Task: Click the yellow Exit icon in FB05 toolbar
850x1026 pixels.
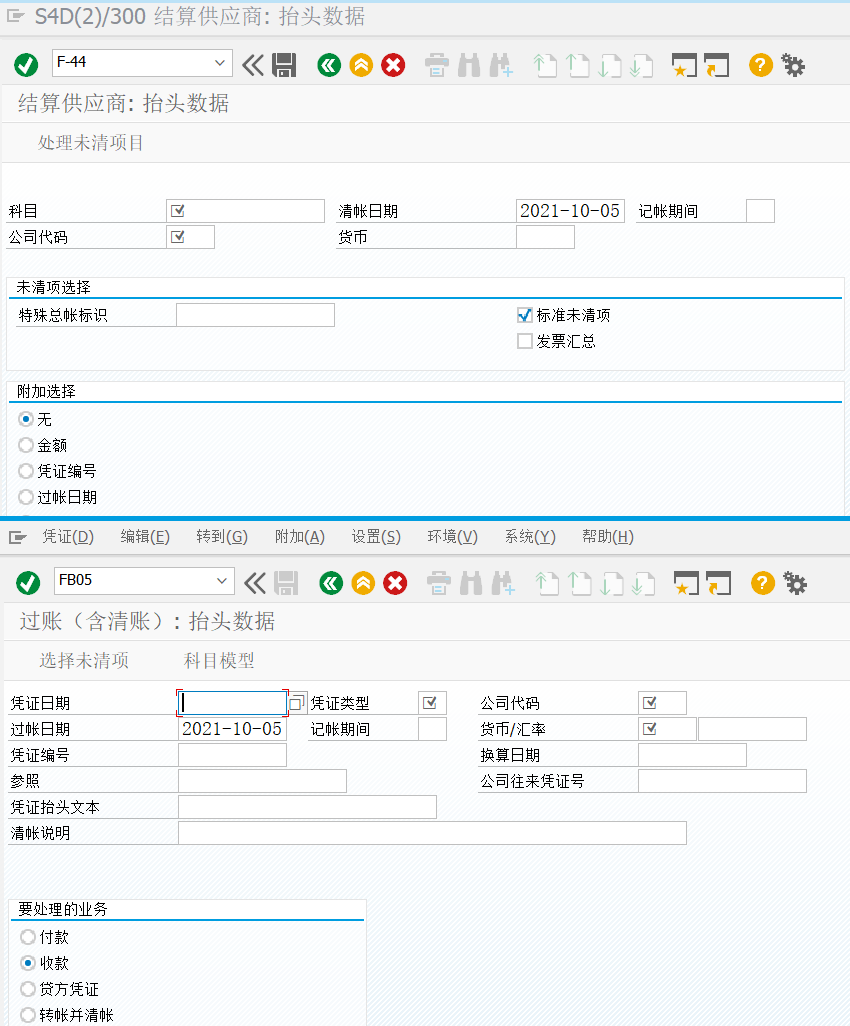Action: point(361,583)
